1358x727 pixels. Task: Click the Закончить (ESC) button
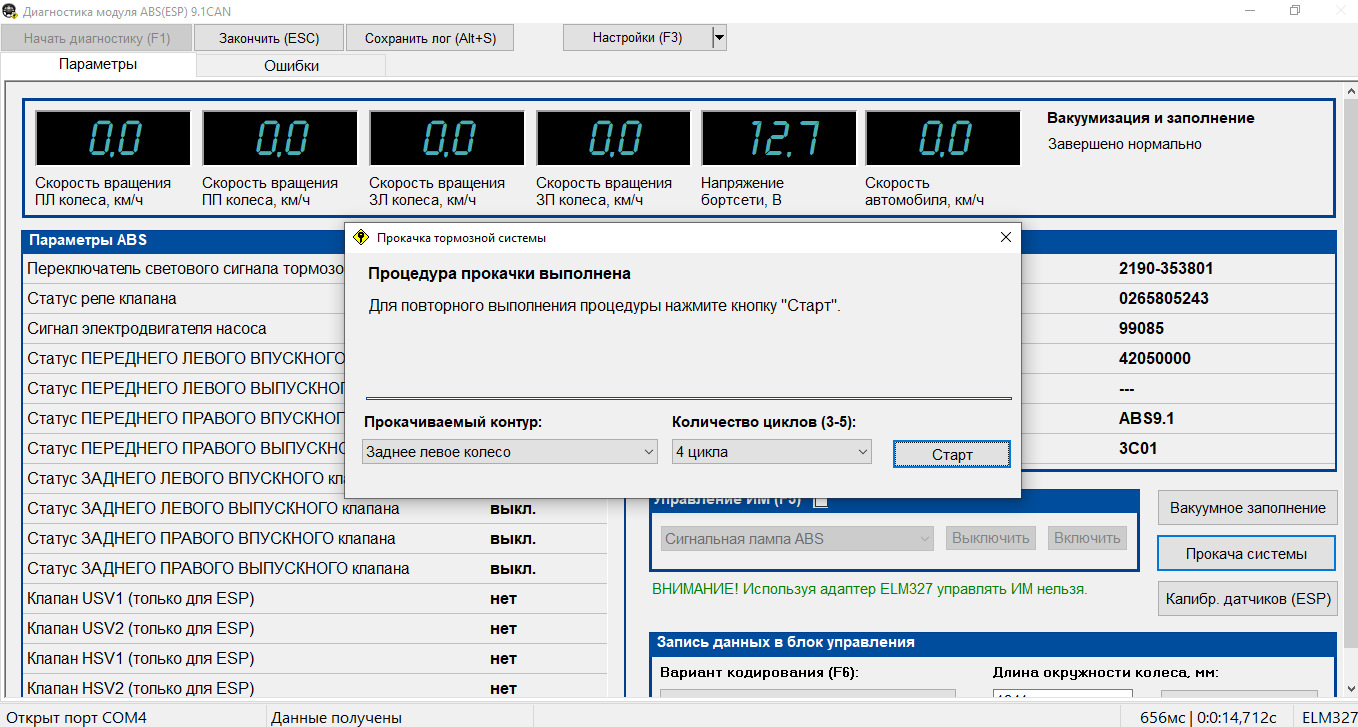click(x=269, y=38)
